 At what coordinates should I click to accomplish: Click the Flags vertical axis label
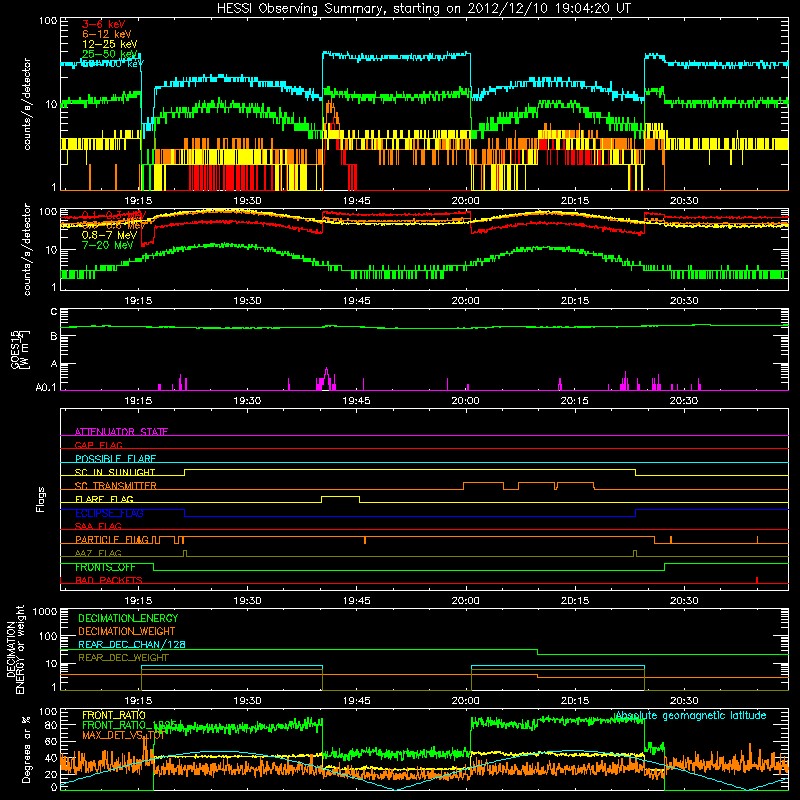pyautogui.click(x=41, y=499)
